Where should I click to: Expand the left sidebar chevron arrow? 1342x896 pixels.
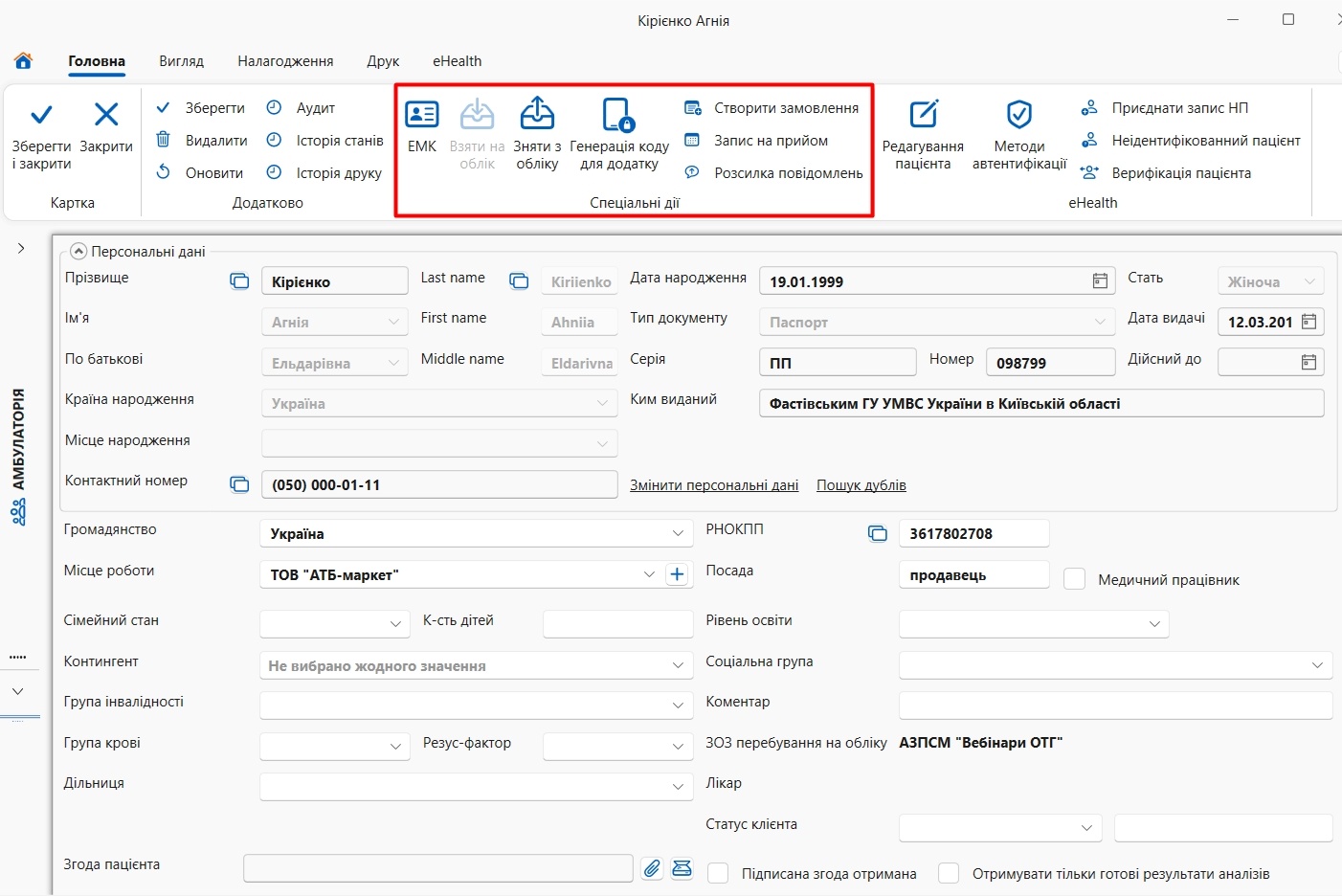click(x=21, y=248)
